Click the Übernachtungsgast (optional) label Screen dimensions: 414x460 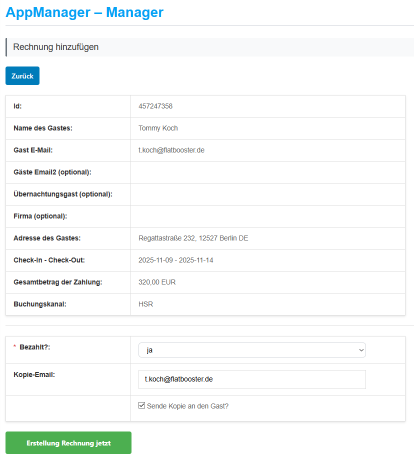pyautogui.click(x=63, y=194)
